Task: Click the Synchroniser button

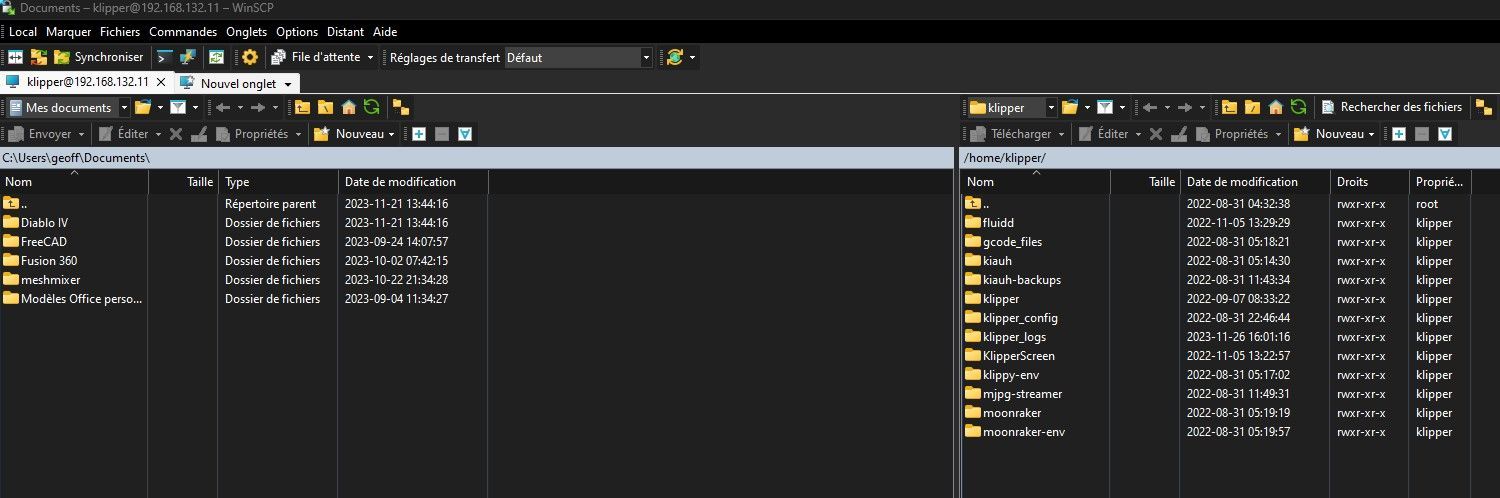Action: (x=98, y=57)
